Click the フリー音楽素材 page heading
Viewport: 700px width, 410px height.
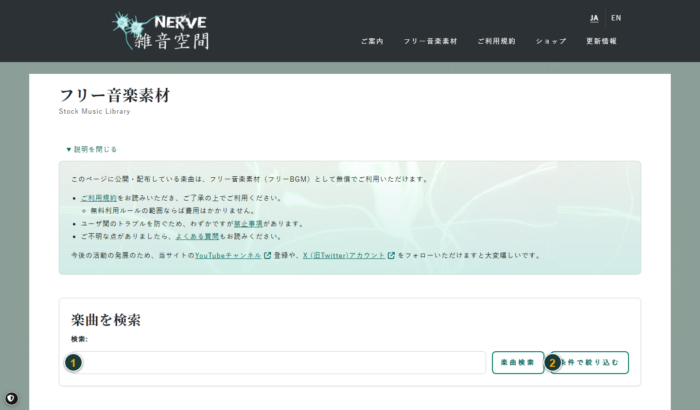click(115, 96)
